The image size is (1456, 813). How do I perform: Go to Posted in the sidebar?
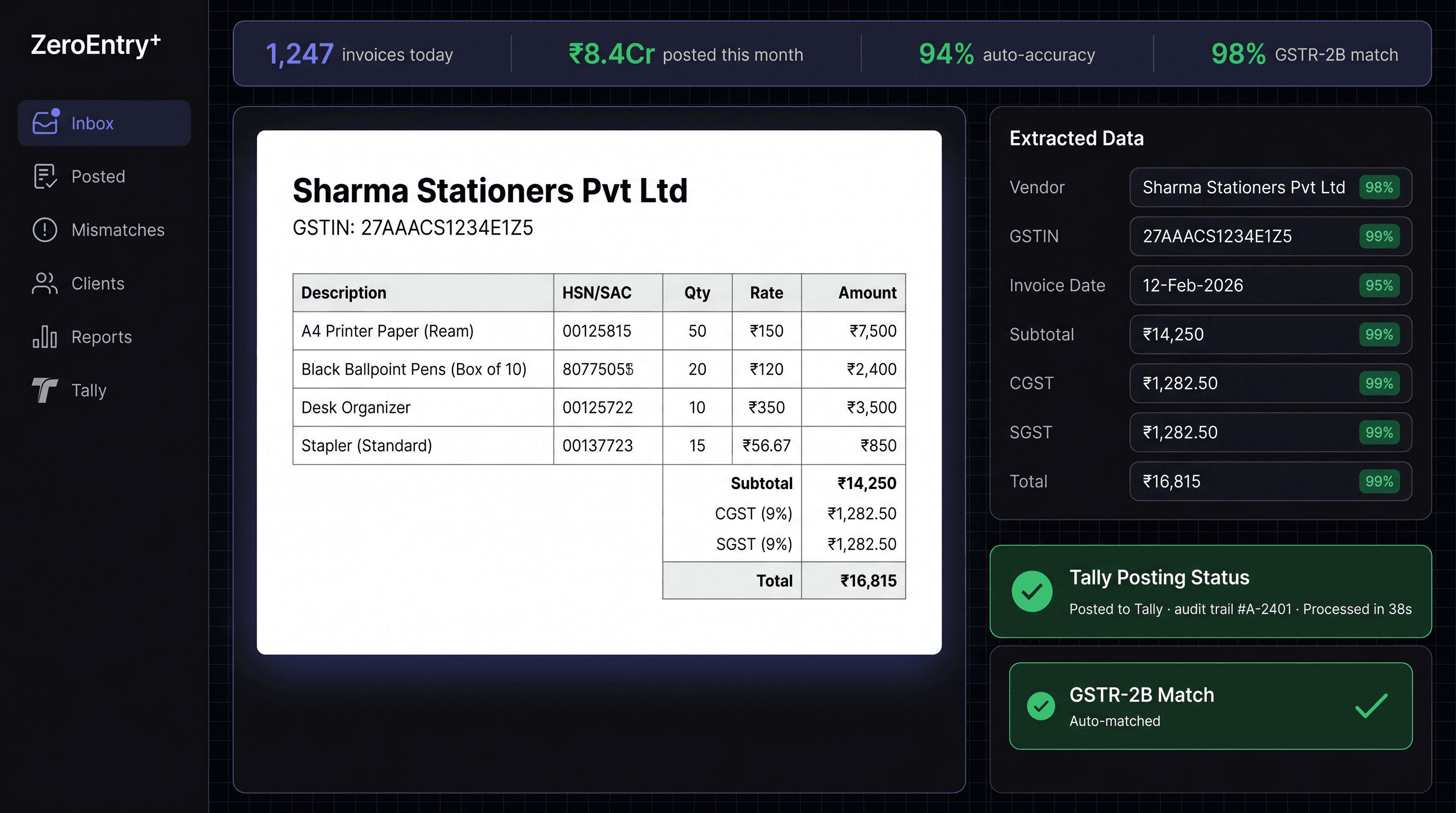(x=98, y=176)
